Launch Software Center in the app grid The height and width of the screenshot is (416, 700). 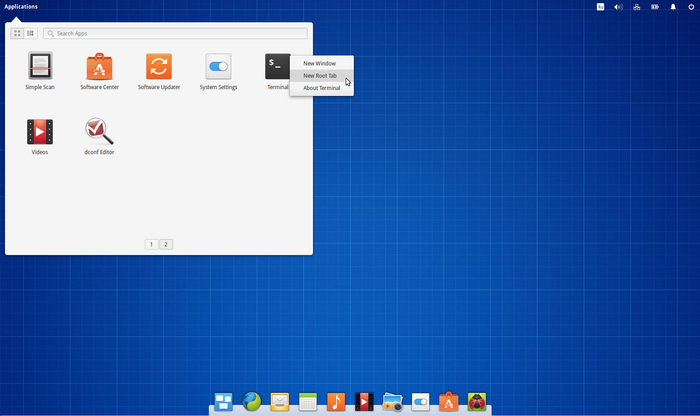[x=99, y=68]
